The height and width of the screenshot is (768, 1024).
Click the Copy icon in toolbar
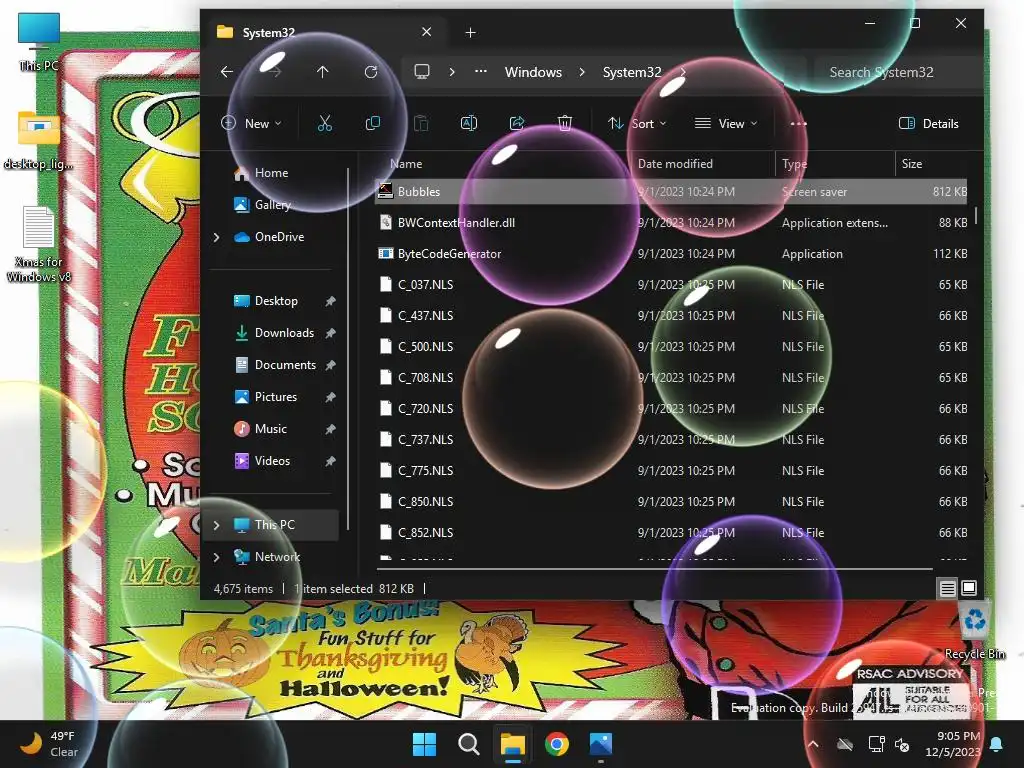pos(373,123)
